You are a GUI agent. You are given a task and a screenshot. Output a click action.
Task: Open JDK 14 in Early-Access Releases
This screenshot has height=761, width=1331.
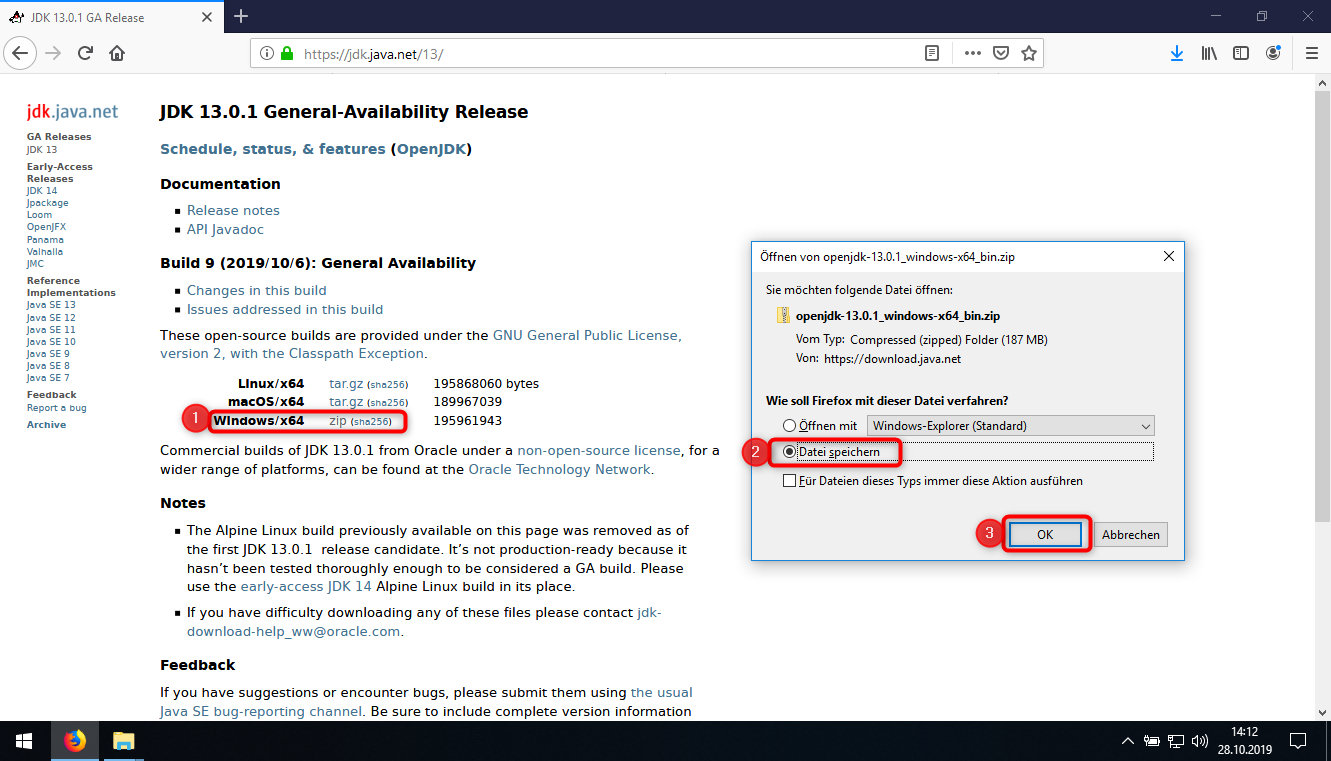tap(42, 190)
